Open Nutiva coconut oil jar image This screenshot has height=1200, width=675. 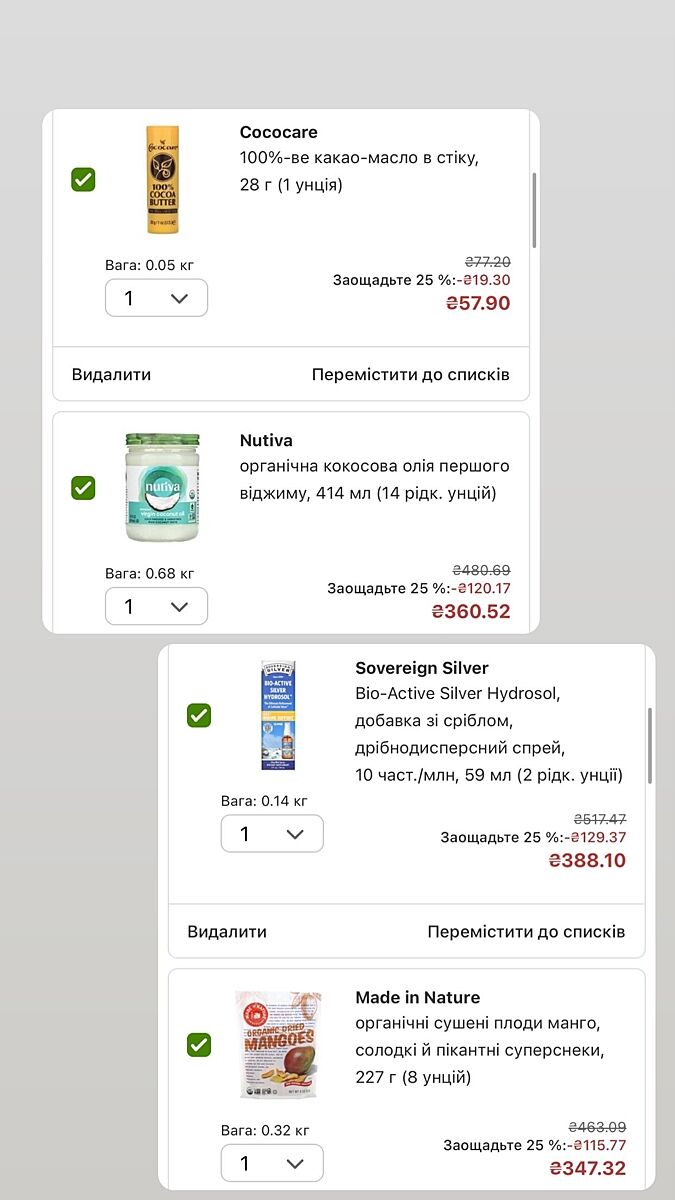162,487
